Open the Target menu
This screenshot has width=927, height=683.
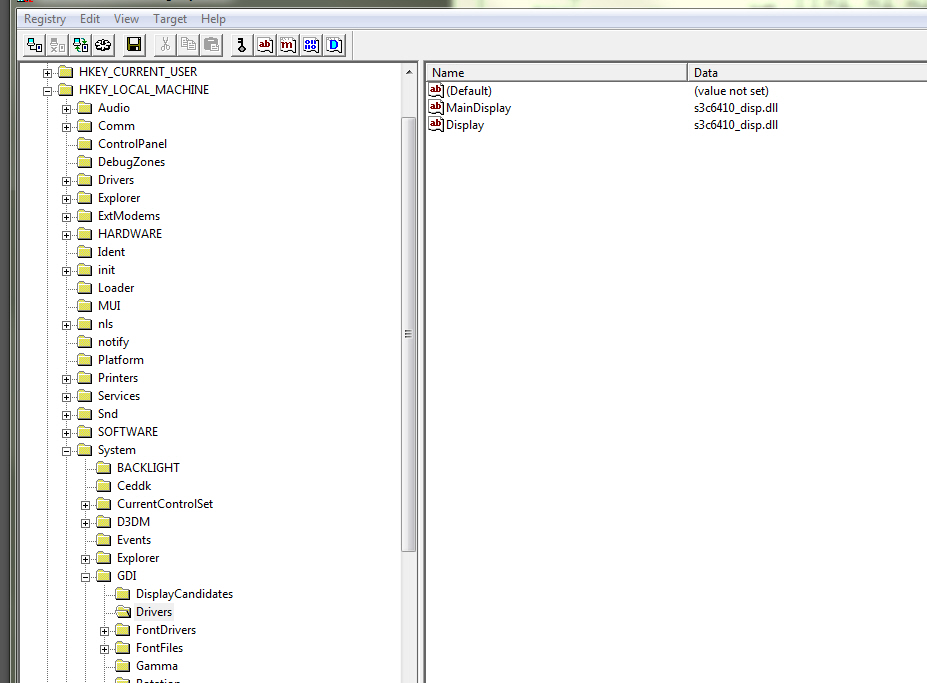(169, 19)
